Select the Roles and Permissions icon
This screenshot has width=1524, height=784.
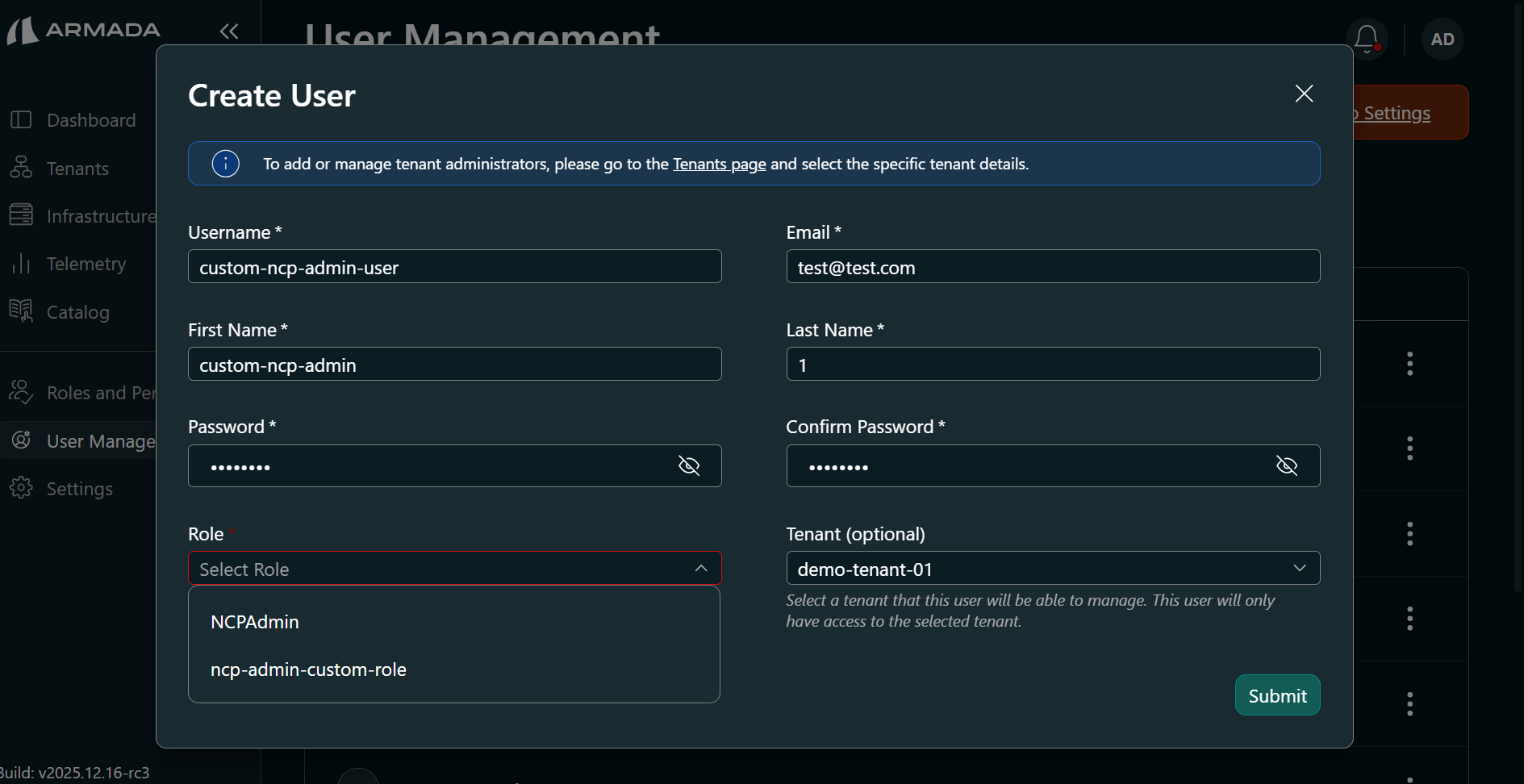click(22, 393)
